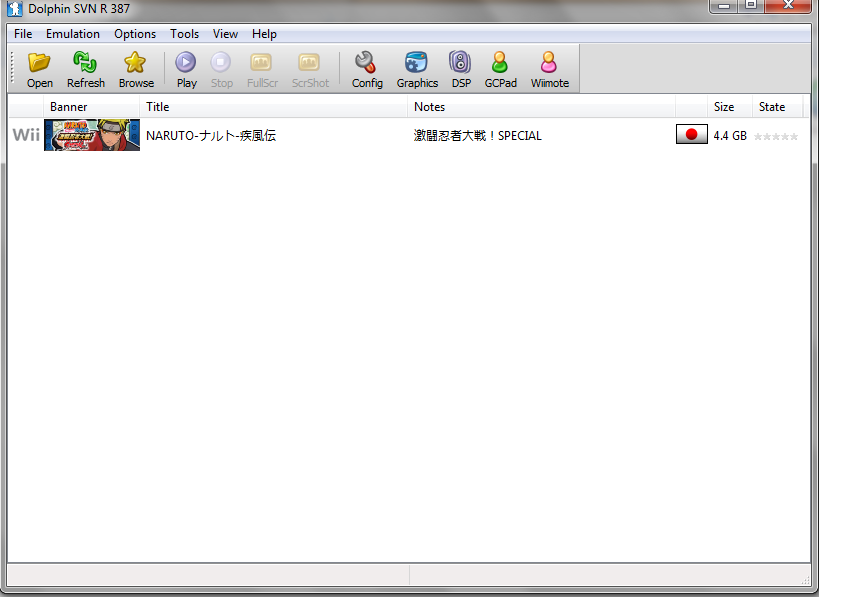844x597 pixels.
Task: Open Graphics plugin settings
Action: pos(417,70)
